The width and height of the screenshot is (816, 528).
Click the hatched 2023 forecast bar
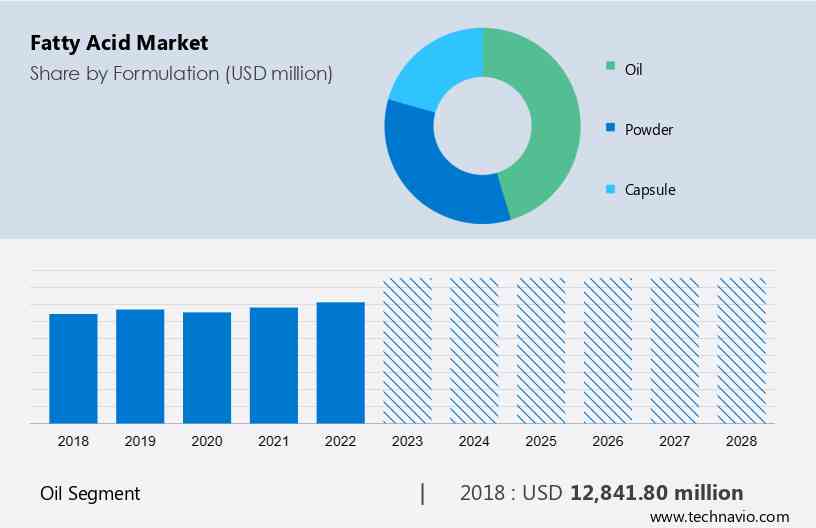pos(408,350)
